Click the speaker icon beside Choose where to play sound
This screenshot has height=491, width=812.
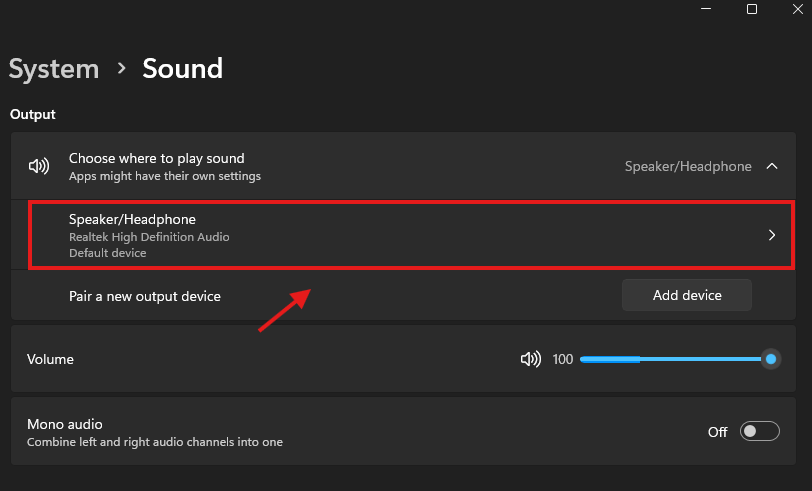point(39,166)
